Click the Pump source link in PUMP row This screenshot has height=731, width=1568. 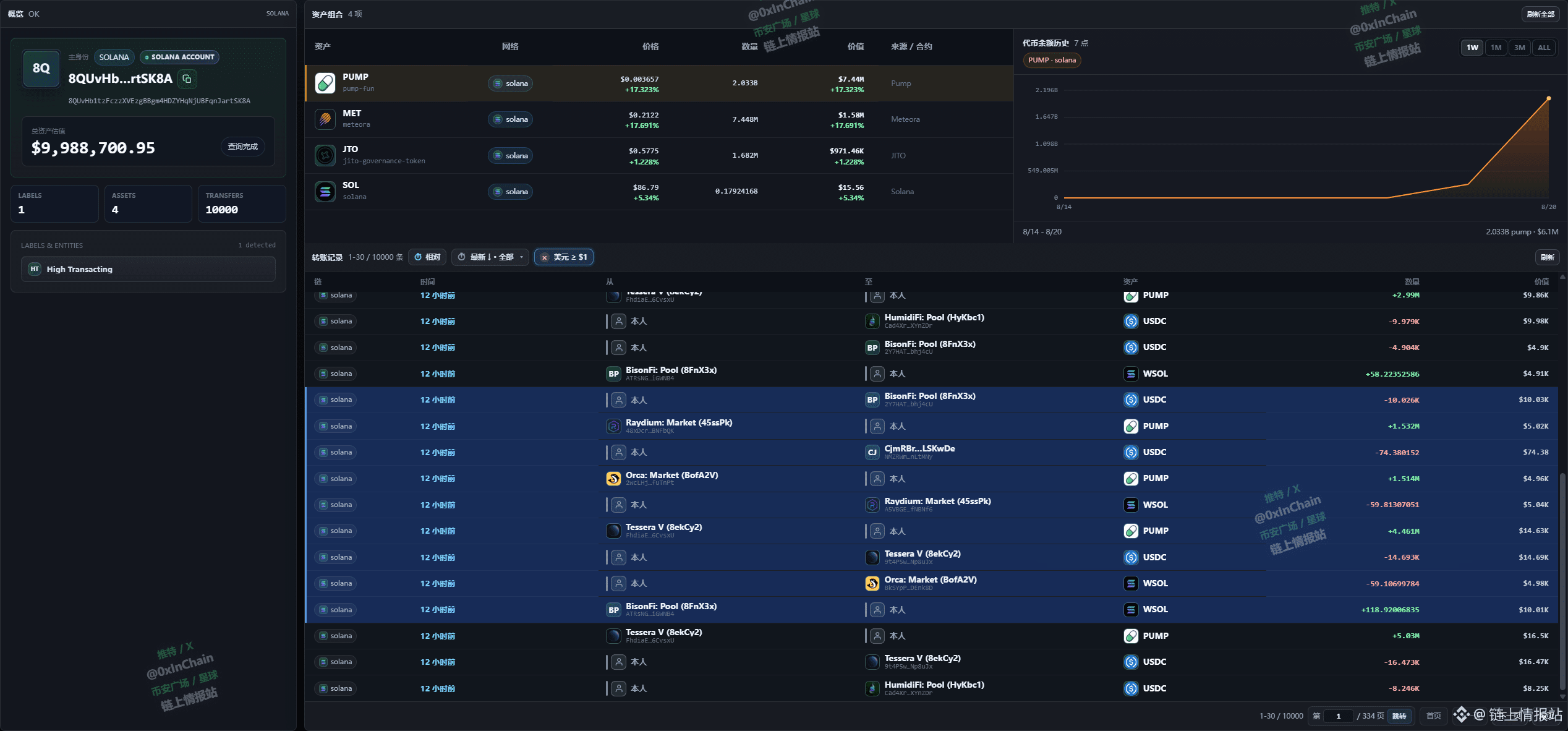(901, 83)
